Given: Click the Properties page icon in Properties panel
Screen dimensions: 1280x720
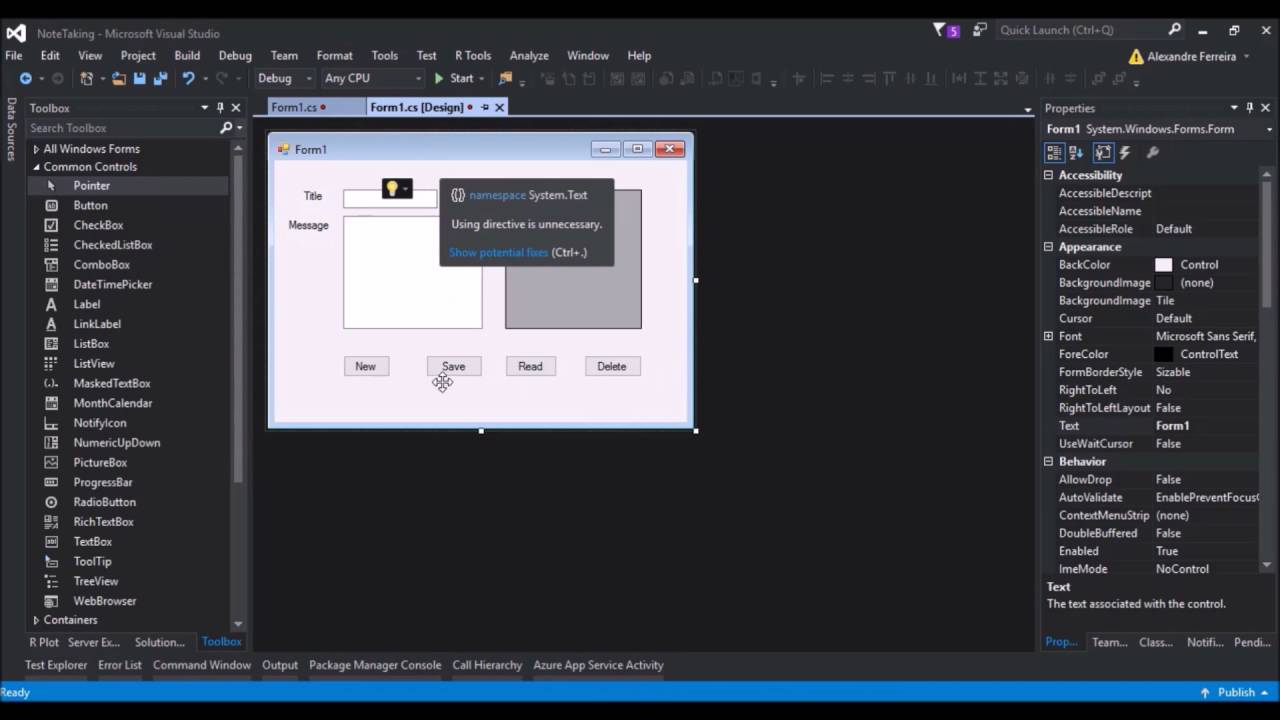Looking at the screenshot, I should tap(1102, 152).
